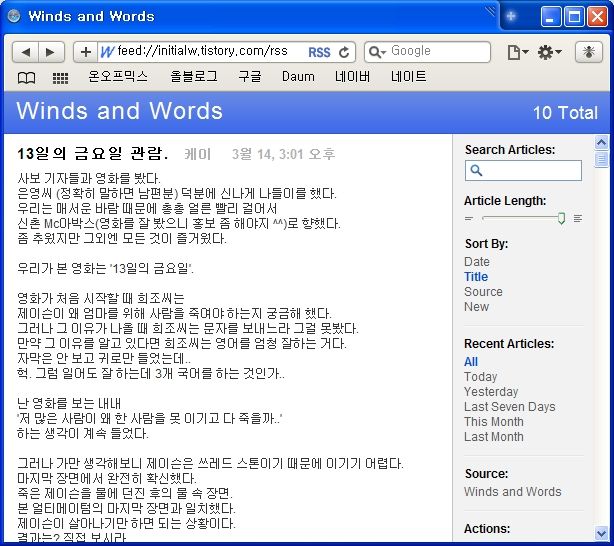Open the 네이버 bookmark

click(x=352, y=76)
